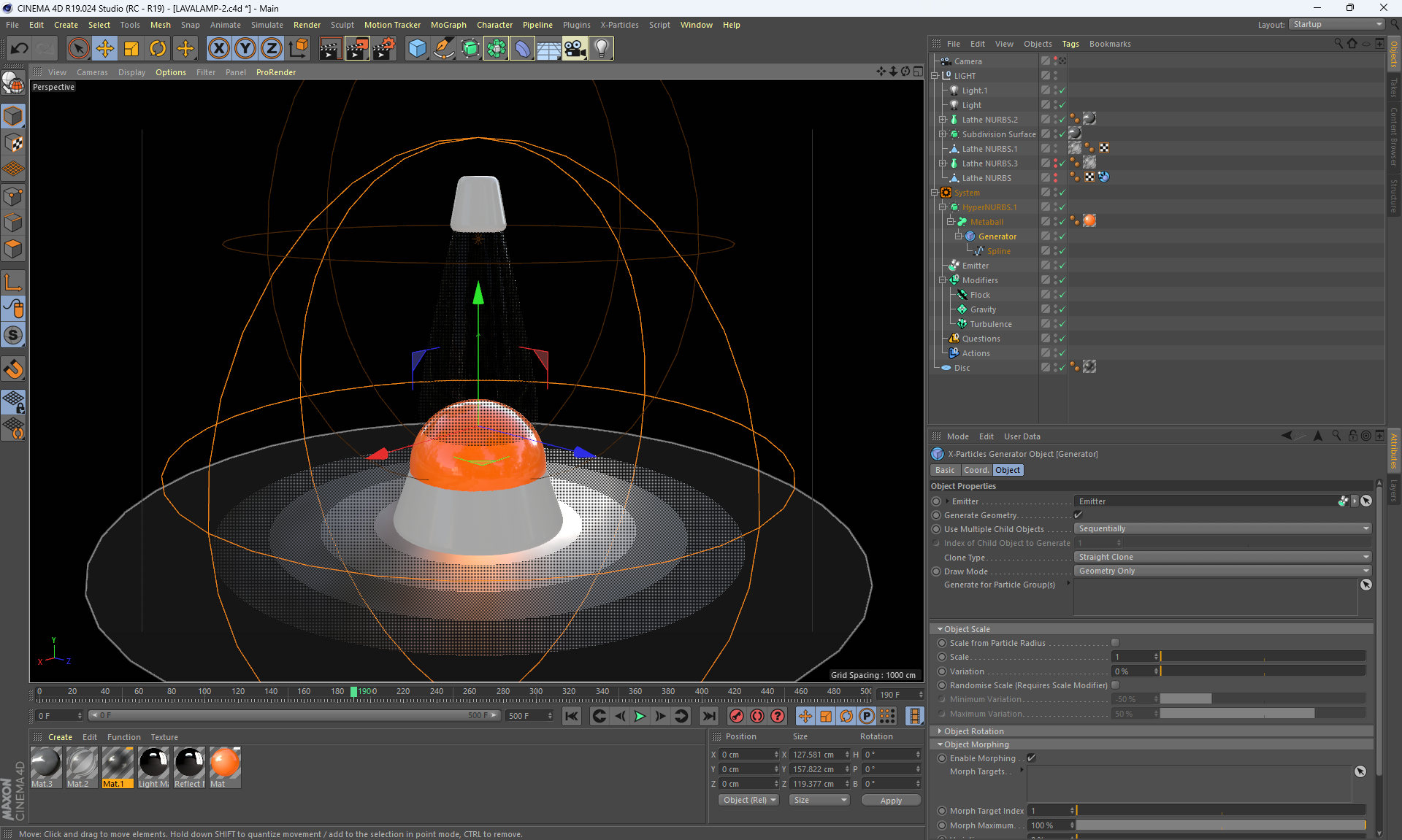Open the Cube primitive object icon
Image resolution: width=1402 pixels, height=840 pixels.
click(417, 49)
